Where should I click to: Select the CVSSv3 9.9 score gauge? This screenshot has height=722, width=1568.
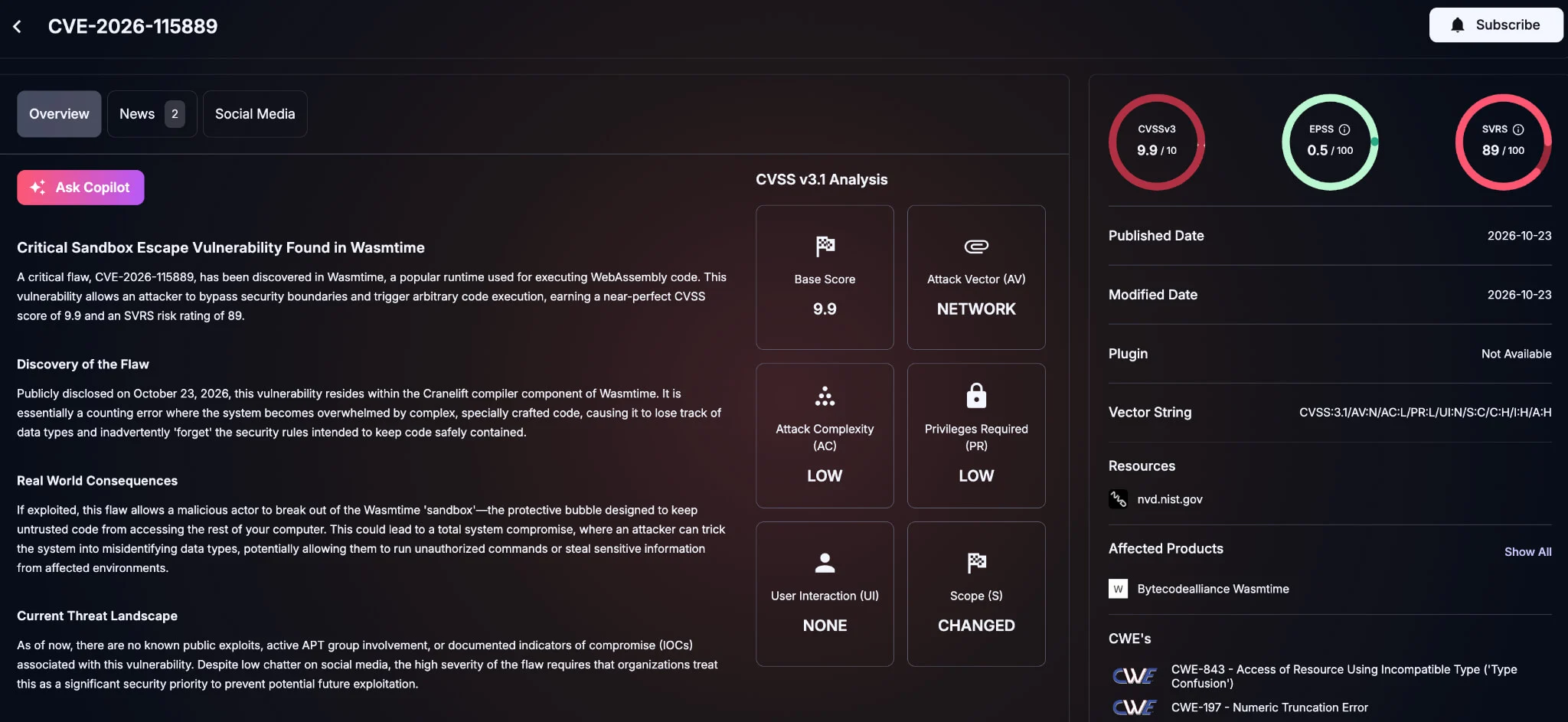[1156, 142]
